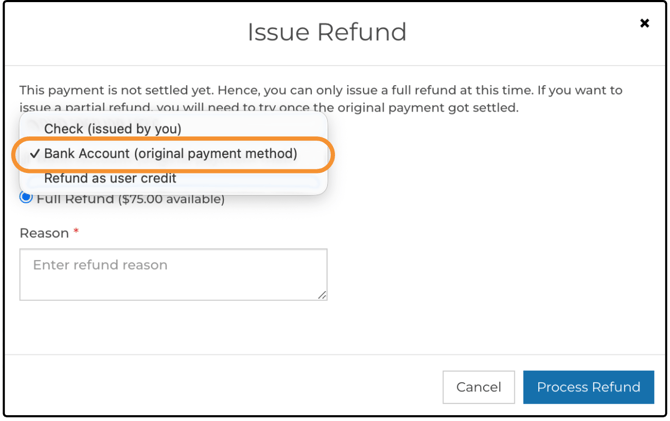The image size is (670, 421).
Task: Choose "Check (issued by you)" refund method
Action: point(113,129)
